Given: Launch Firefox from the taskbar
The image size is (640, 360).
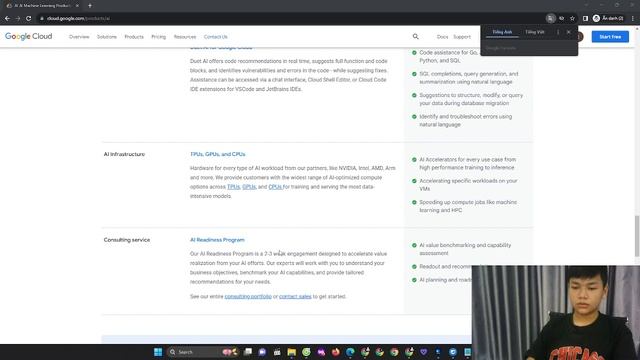Looking at the screenshot, I should [x=336, y=352].
